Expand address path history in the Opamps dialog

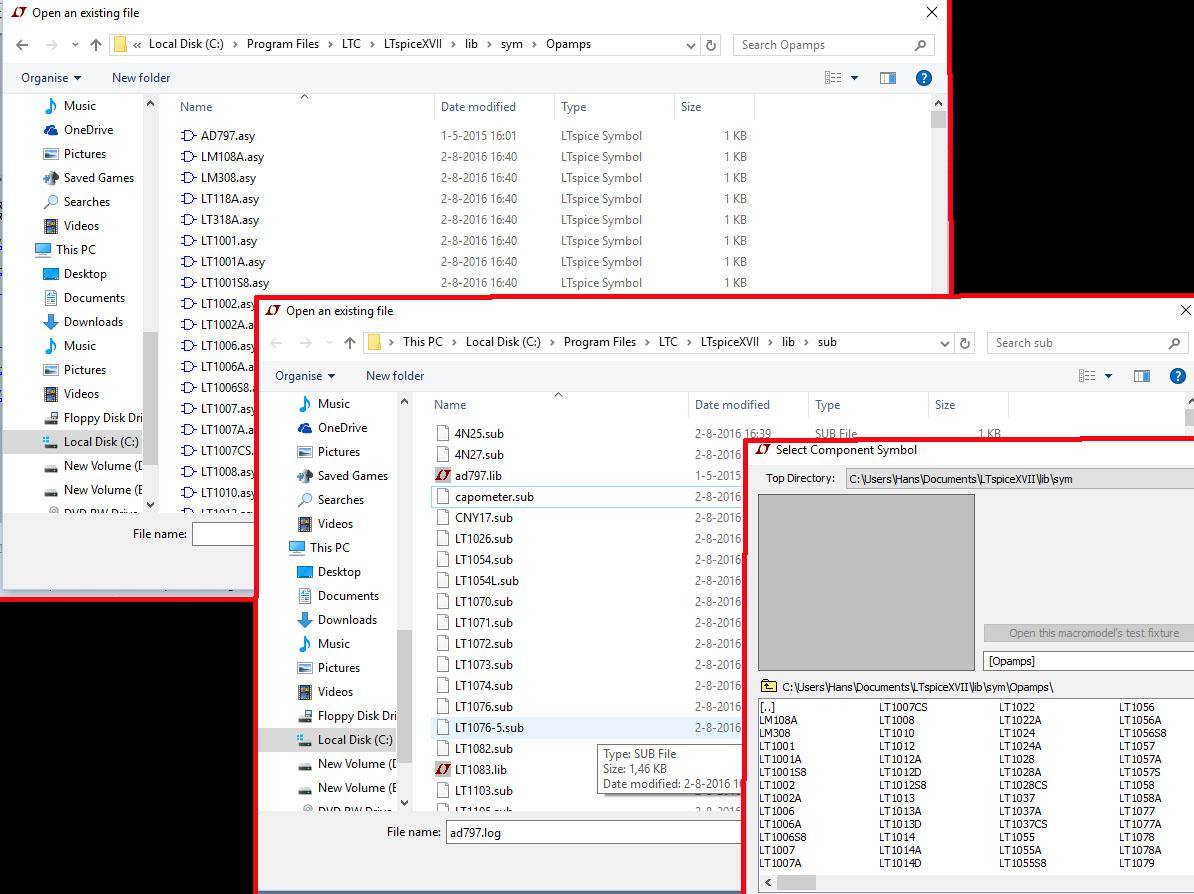691,45
